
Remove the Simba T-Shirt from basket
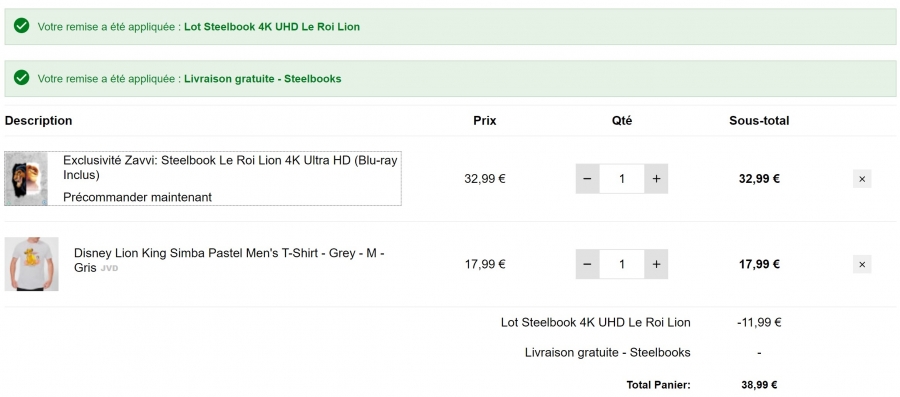[x=862, y=264]
